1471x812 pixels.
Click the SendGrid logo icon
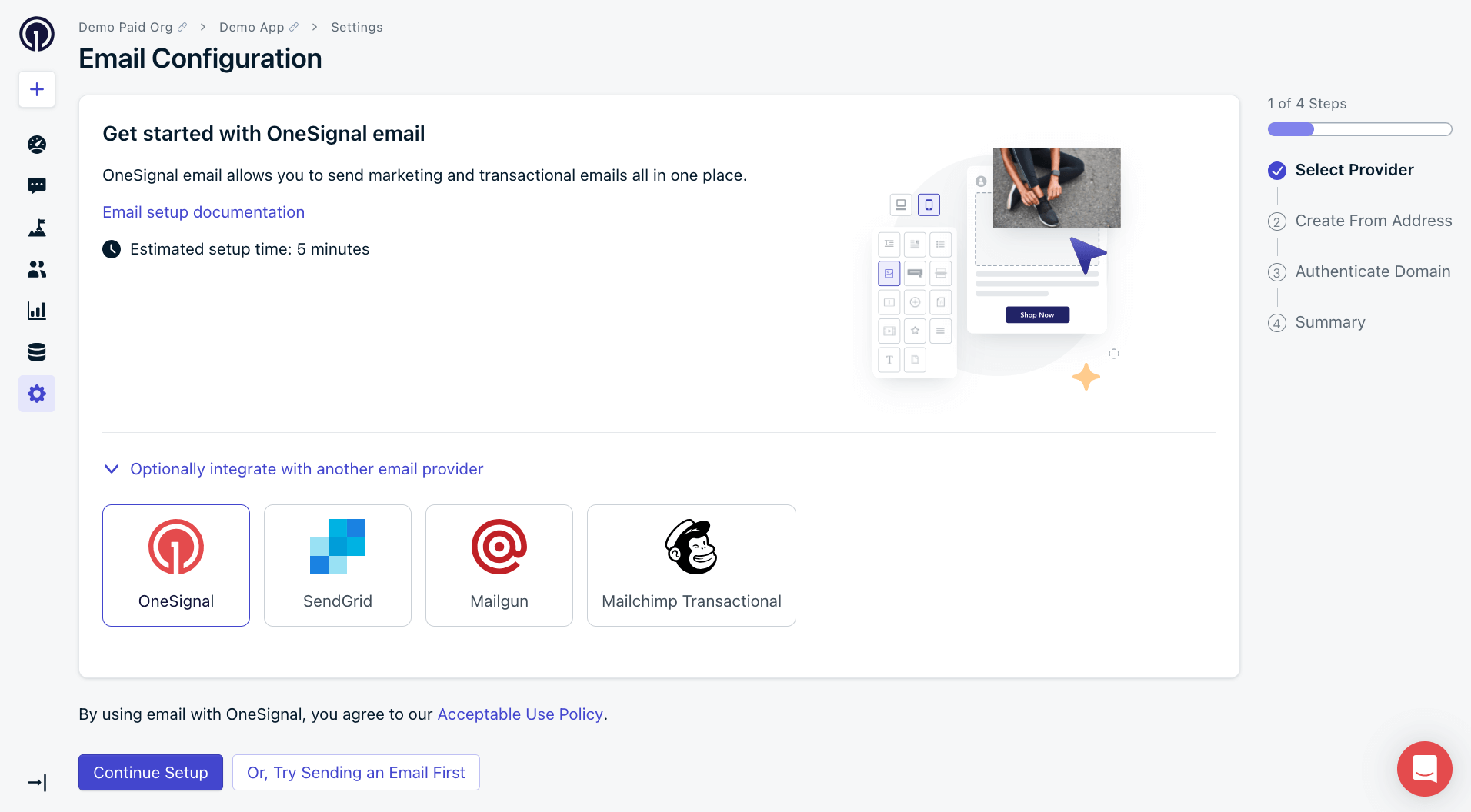tap(338, 547)
